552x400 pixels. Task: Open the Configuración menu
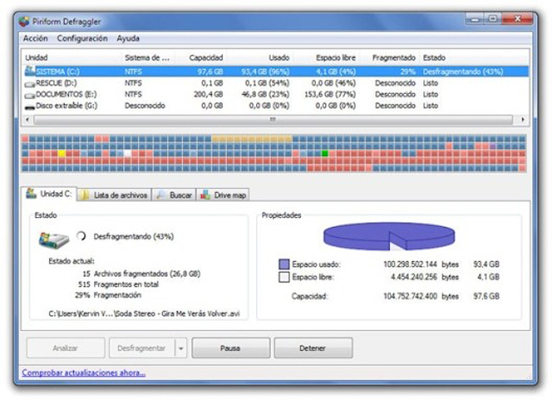tap(82, 38)
